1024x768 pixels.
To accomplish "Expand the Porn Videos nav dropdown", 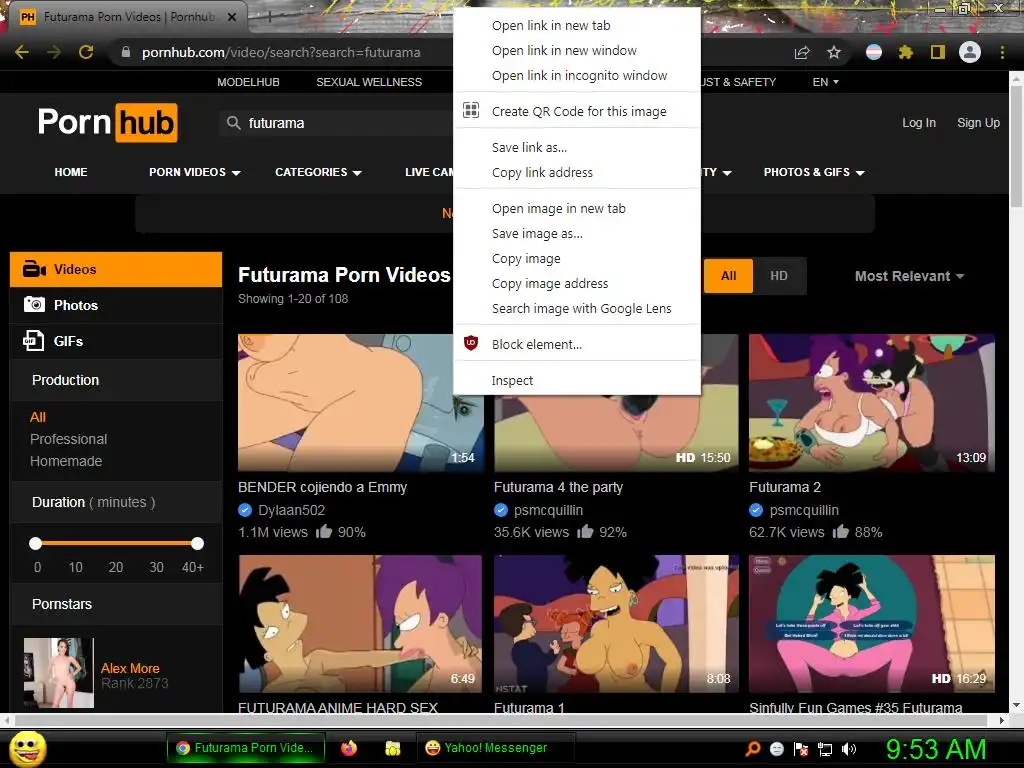I will click(195, 172).
